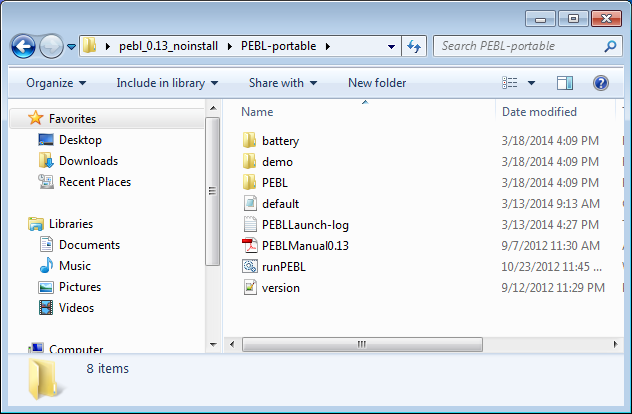This screenshot has width=632, height=414.
Task: Open Desktop from Favorites
Action: click(x=80, y=139)
